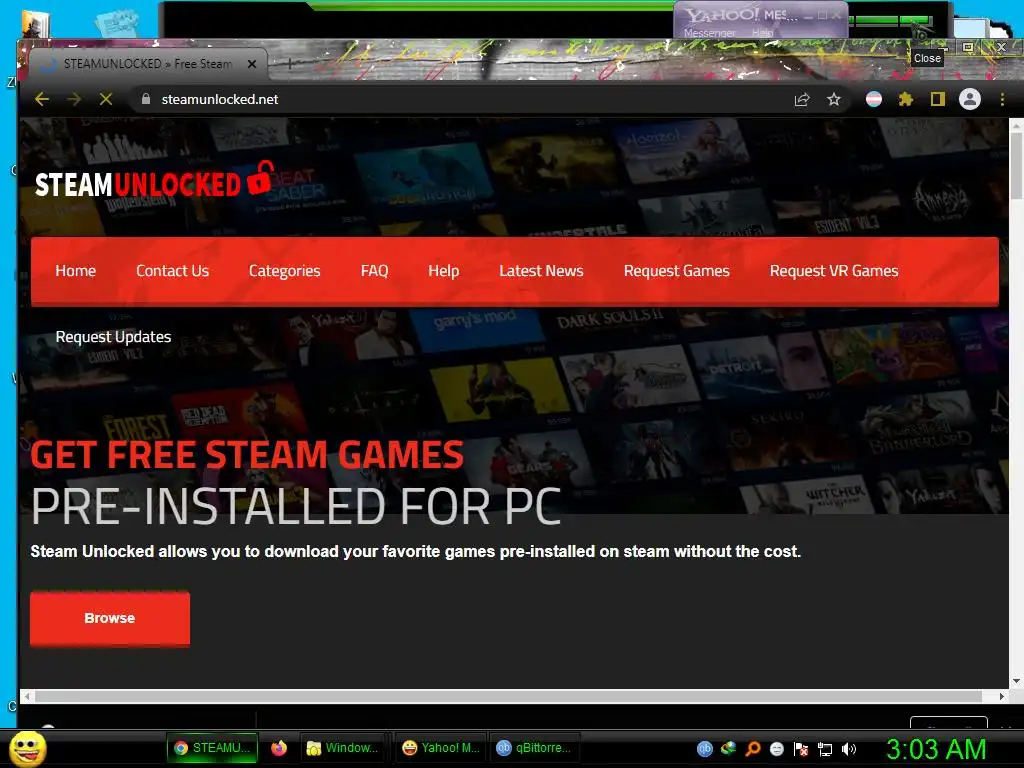Switch to the STEAMU... Chrome taskbar button

point(212,748)
